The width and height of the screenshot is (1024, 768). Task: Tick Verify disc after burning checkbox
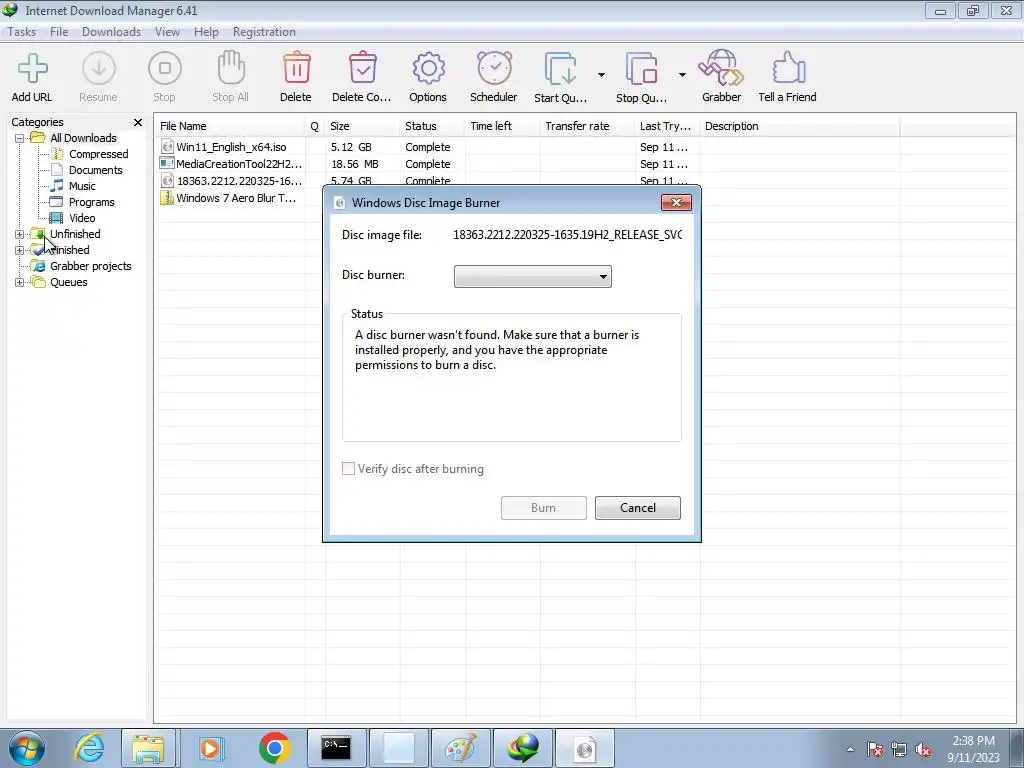pos(349,469)
